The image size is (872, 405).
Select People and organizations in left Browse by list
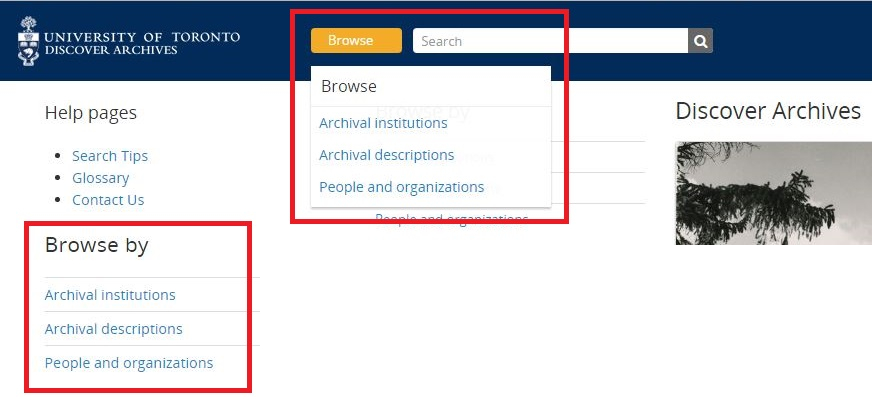(x=129, y=363)
